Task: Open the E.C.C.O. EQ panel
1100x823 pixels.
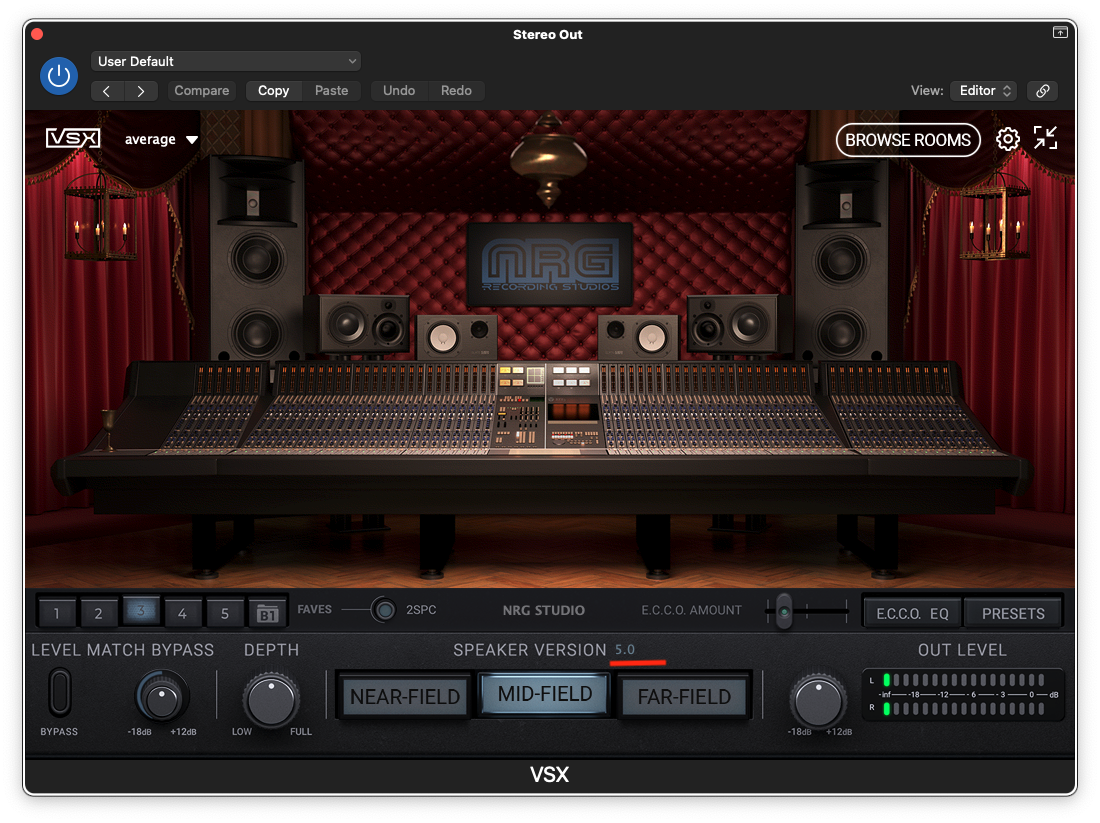Action: [x=912, y=614]
